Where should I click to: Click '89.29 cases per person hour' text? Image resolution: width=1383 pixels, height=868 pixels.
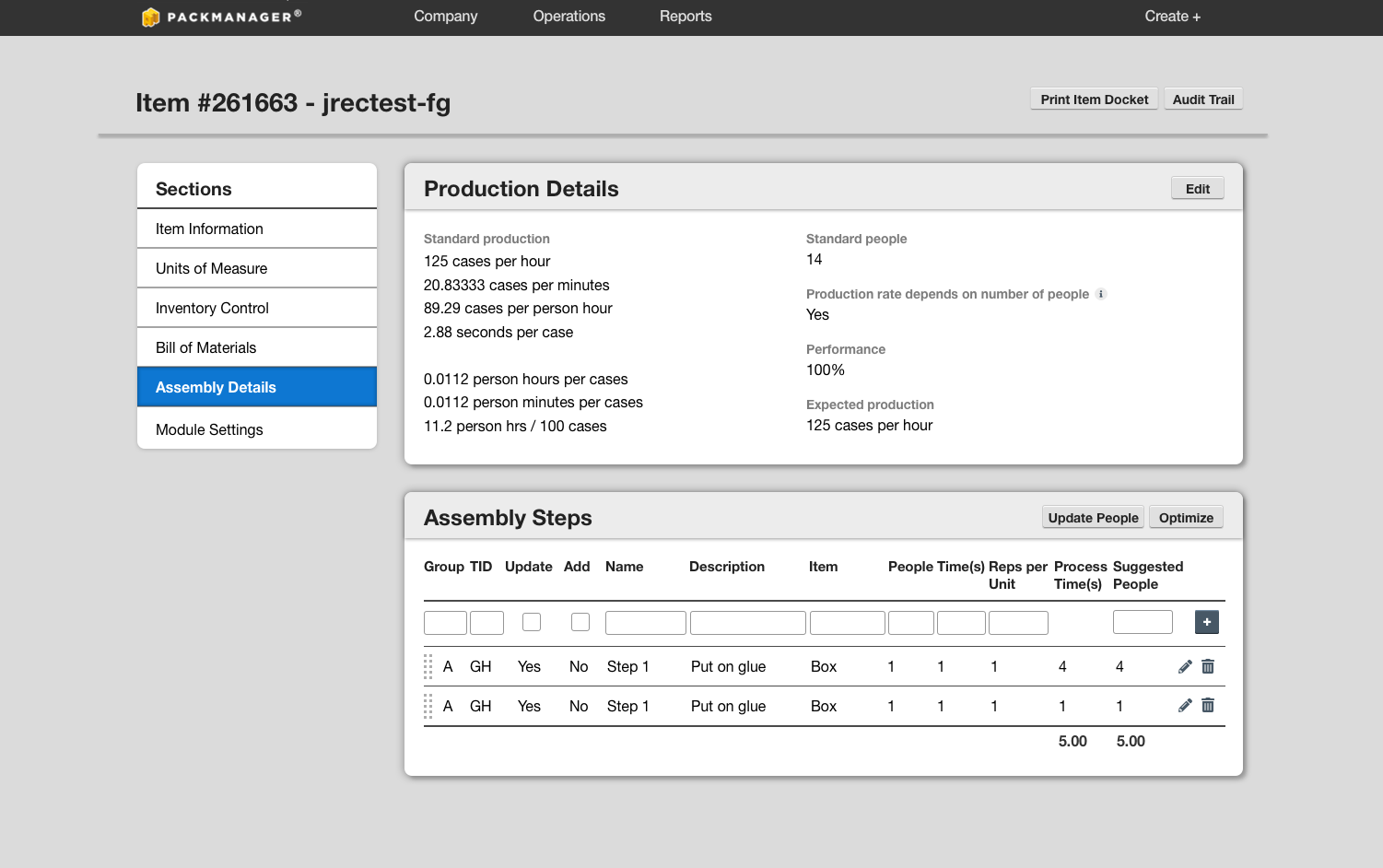[518, 309]
